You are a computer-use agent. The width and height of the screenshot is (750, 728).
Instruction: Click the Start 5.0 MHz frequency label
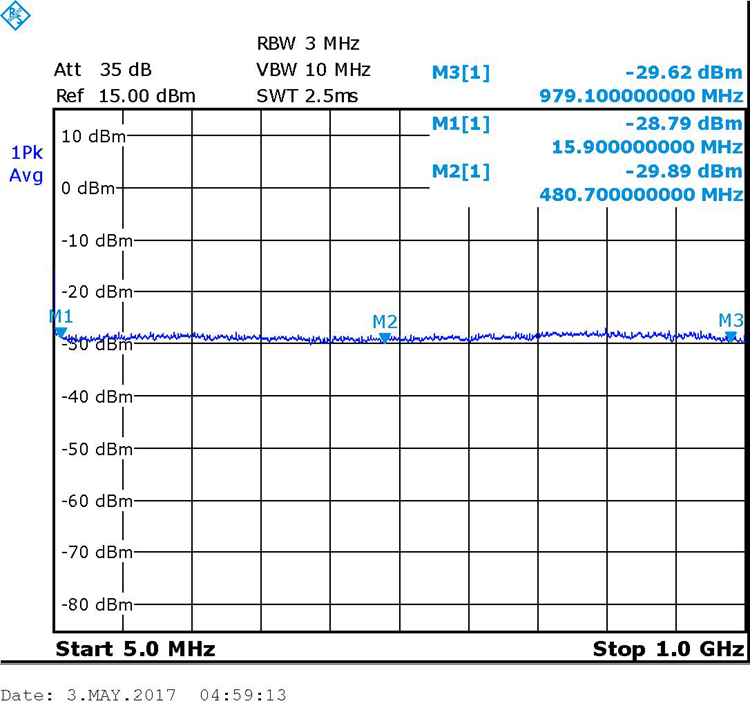135,649
